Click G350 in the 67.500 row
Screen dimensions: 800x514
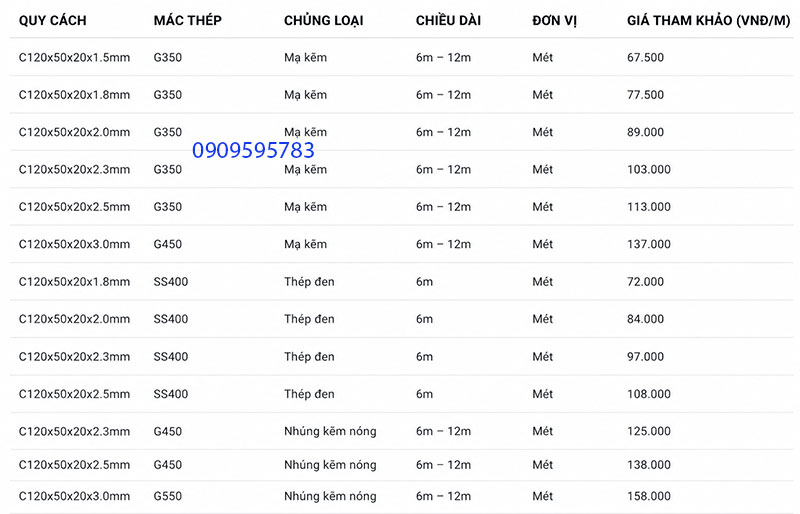coord(168,57)
